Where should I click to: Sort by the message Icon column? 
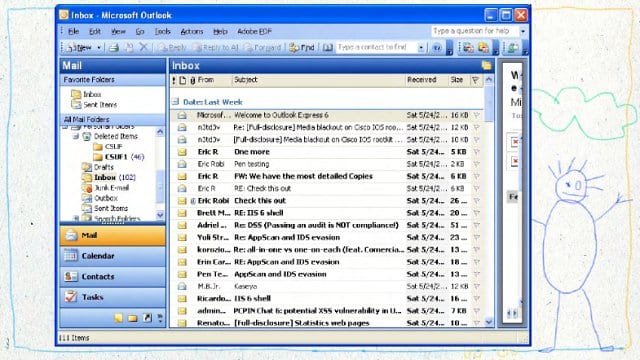[x=182, y=80]
